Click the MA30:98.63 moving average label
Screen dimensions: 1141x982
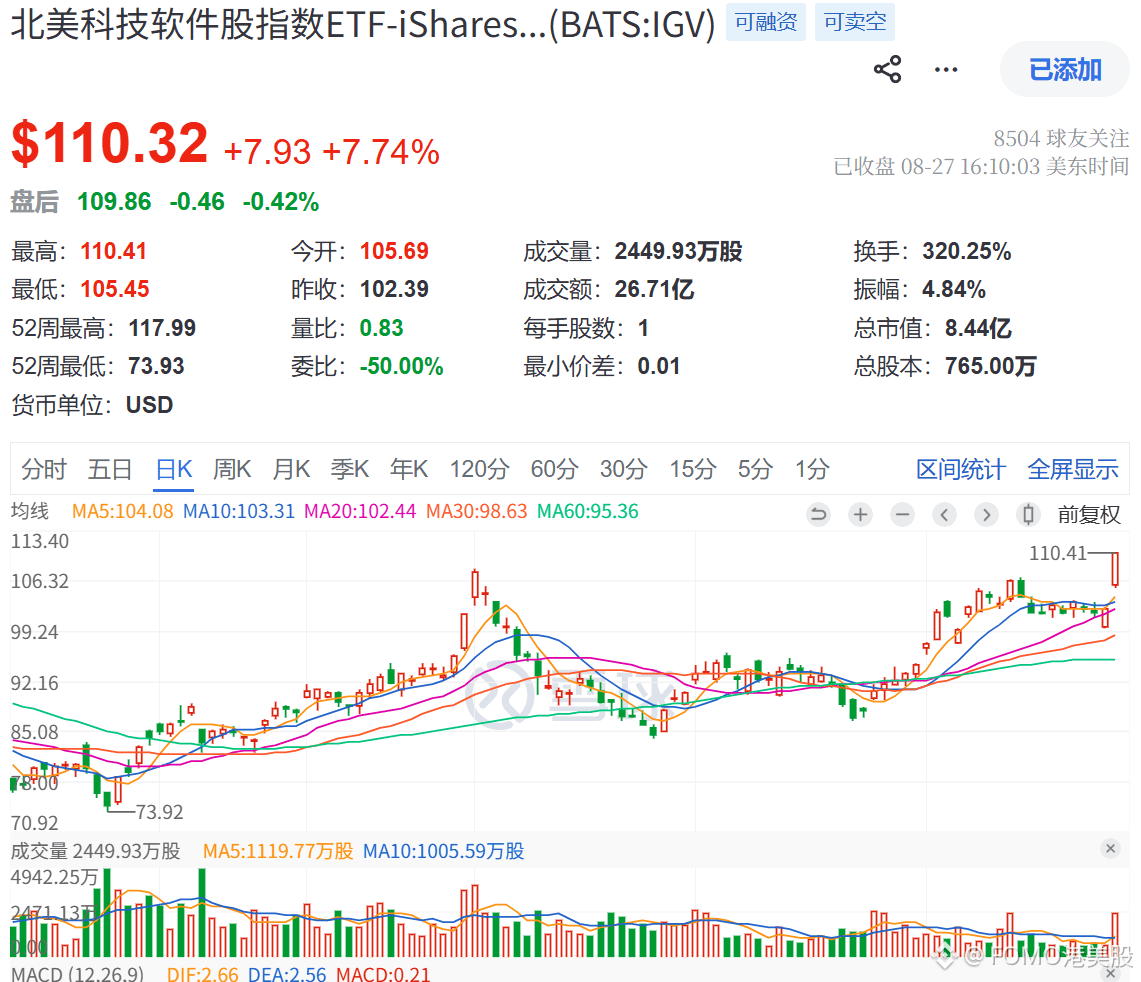point(476,511)
